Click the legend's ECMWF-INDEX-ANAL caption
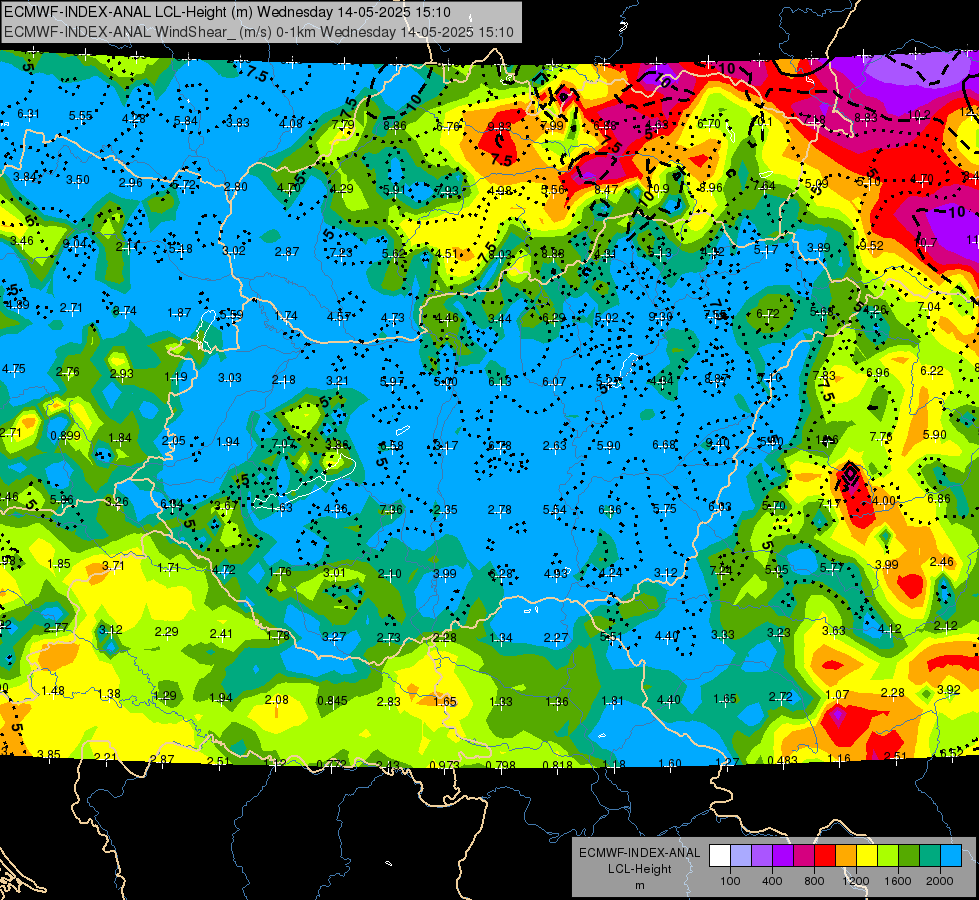The width and height of the screenshot is (979, 900). [639, 853]
